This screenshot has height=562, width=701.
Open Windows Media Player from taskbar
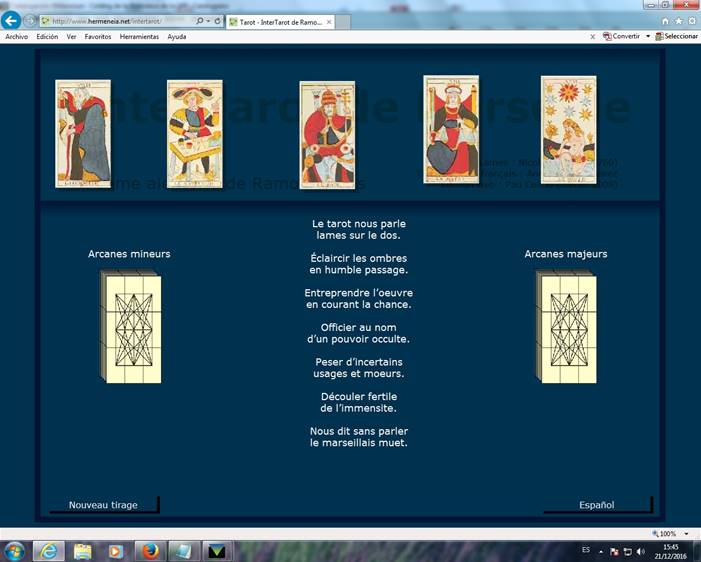pyautogui.click(x=115, y=551)
